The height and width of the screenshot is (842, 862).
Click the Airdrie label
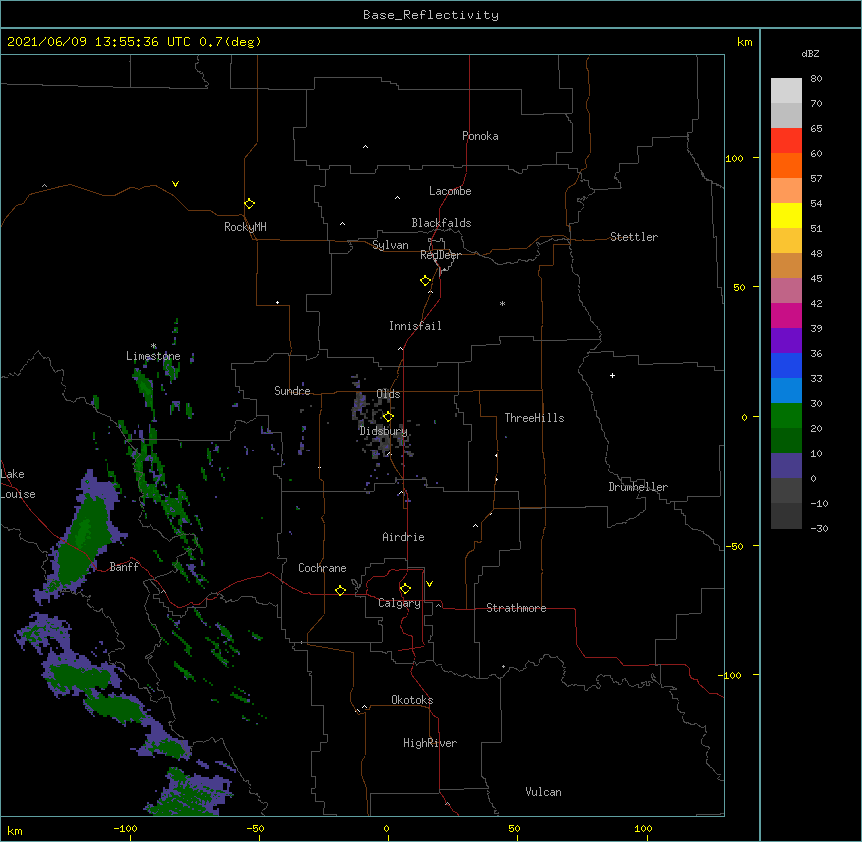click(403, 537)
